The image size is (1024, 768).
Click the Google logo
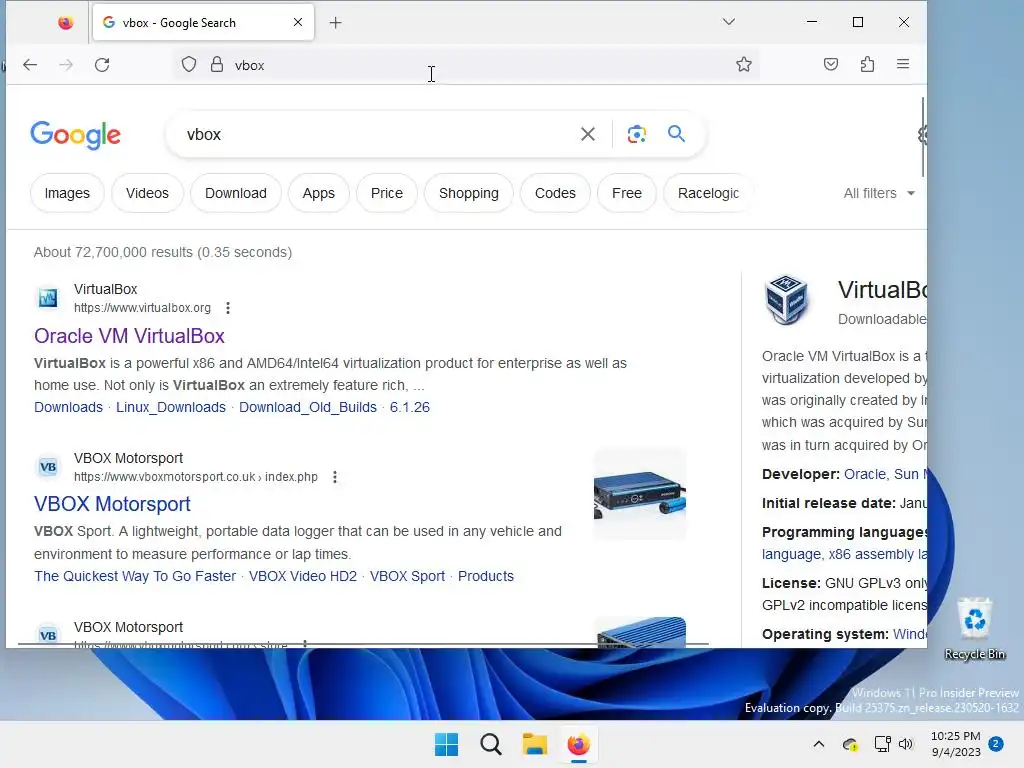click(75, 135)
